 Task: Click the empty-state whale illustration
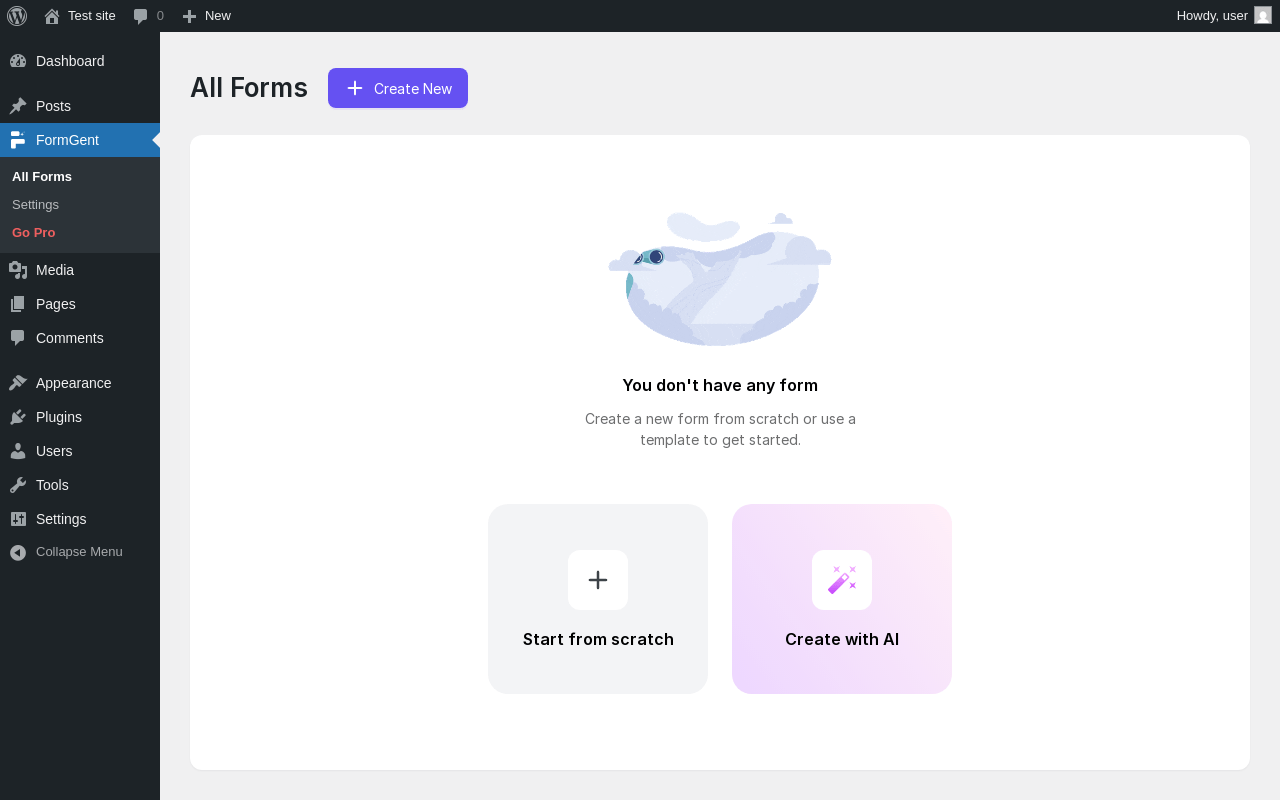tap(720, 279)
